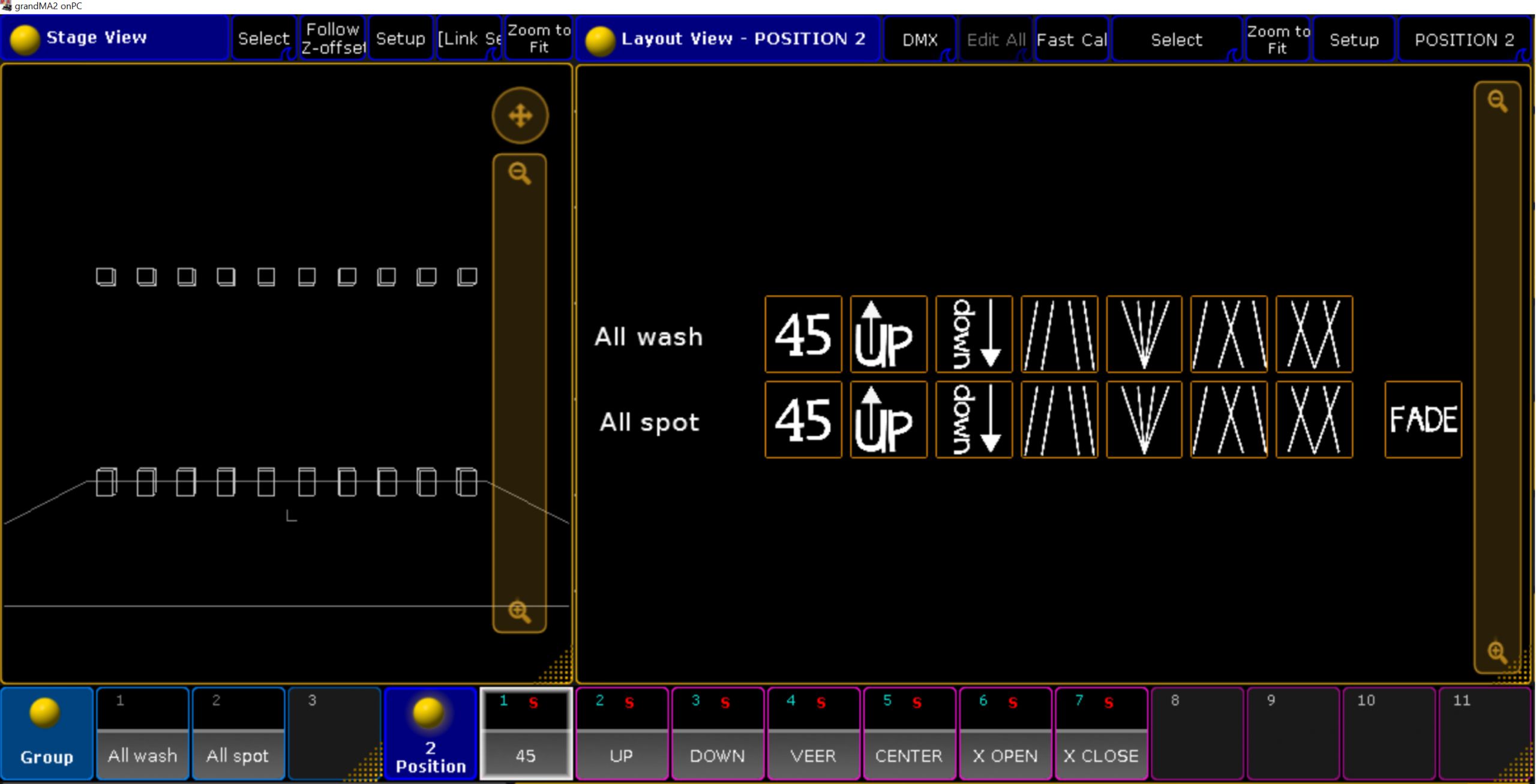This screenshot has width=1536, height=784.
Task: Select the All spot group
Action: [238, 734]
